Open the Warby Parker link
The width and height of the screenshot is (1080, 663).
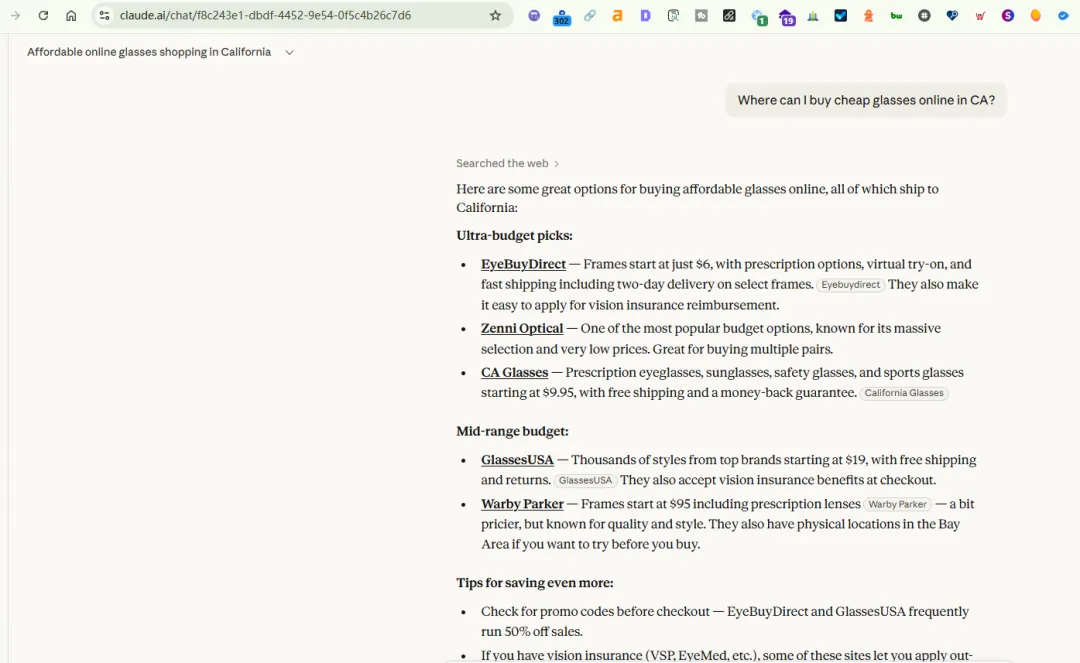pos(522,504)
